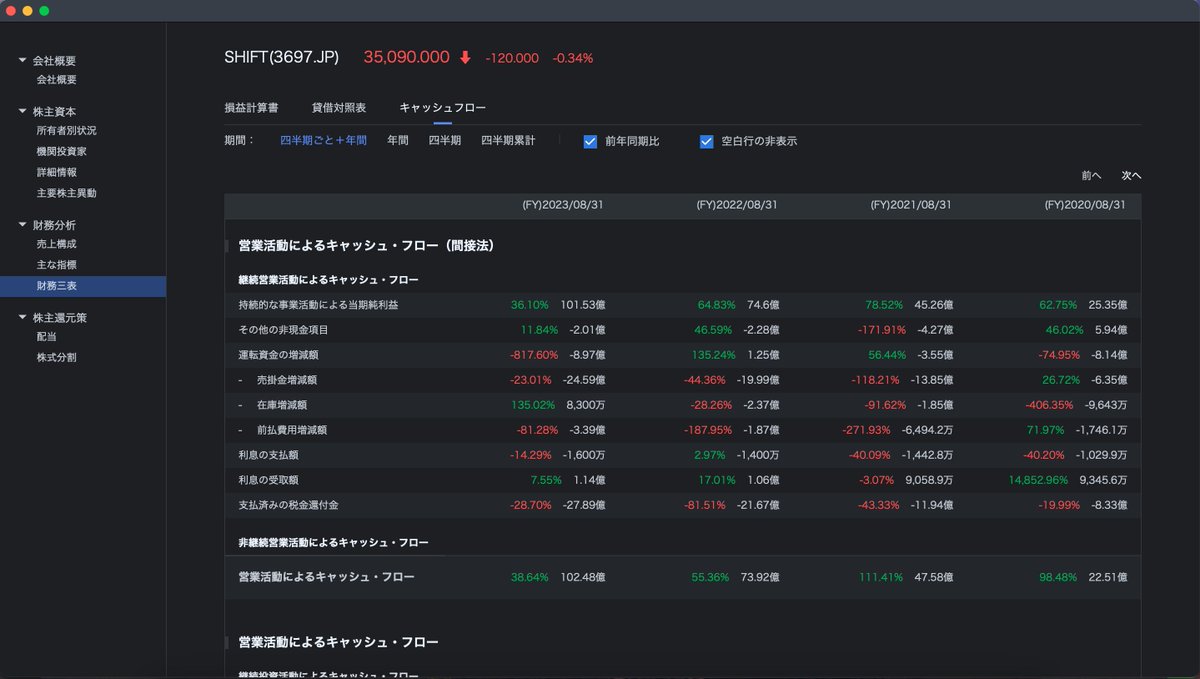Open 株式分割 in sidebar
Viewport: 1200px width, 679px height.
[x=56, y=357]
